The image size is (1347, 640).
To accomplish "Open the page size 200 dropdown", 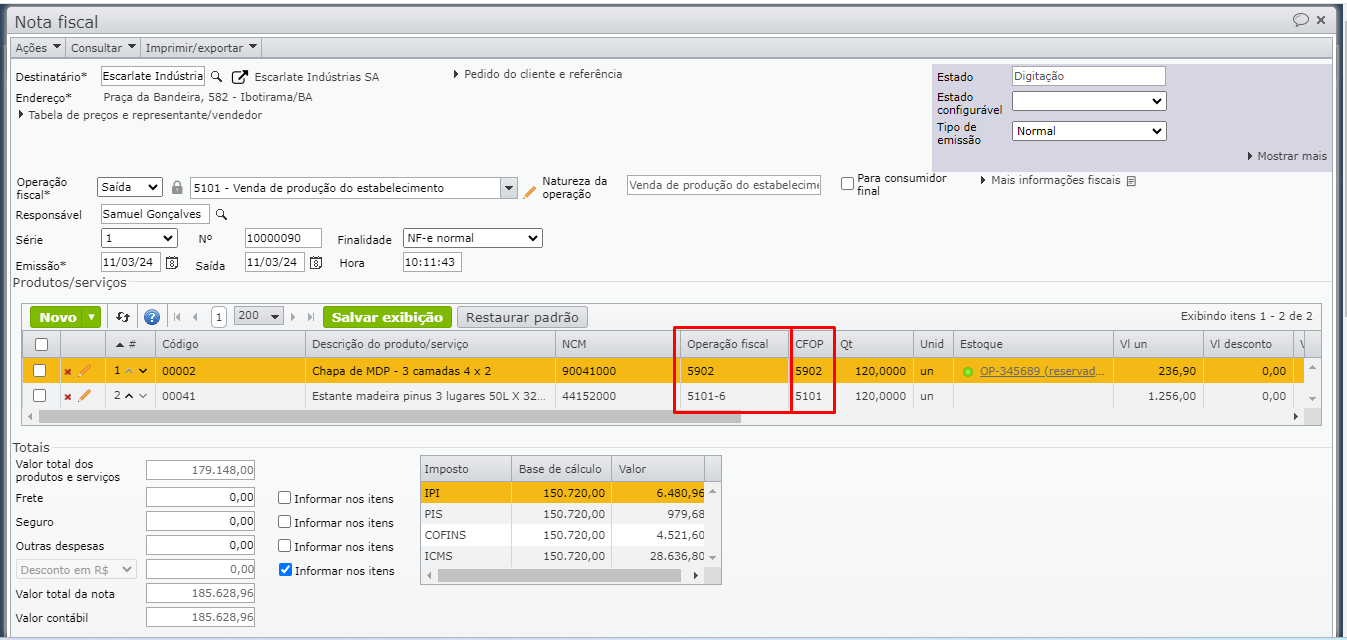I will point(259,316).
